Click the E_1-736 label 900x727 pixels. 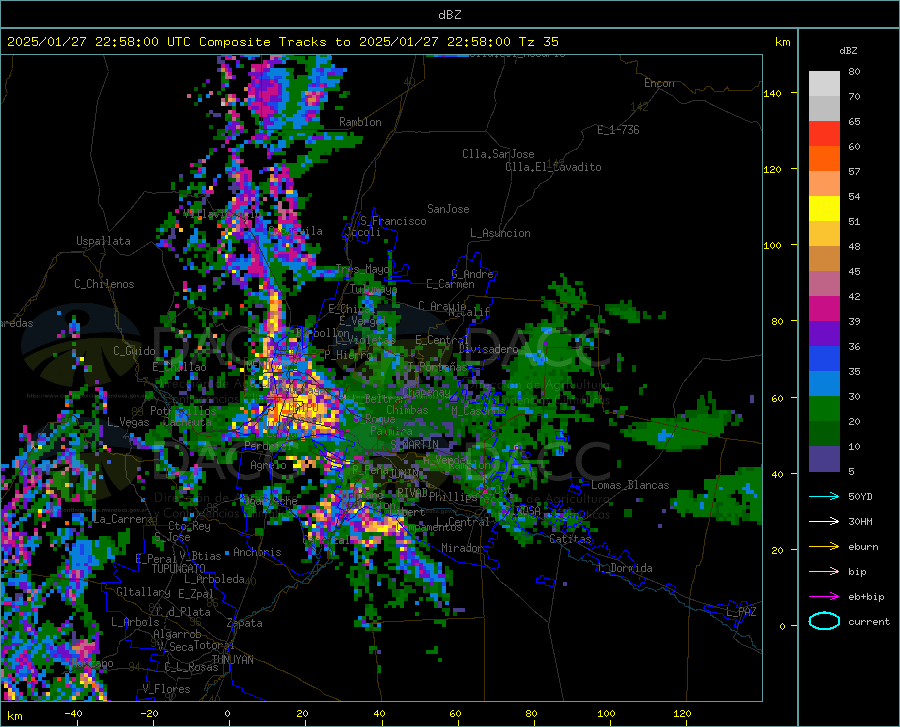(x=618, y=130)
